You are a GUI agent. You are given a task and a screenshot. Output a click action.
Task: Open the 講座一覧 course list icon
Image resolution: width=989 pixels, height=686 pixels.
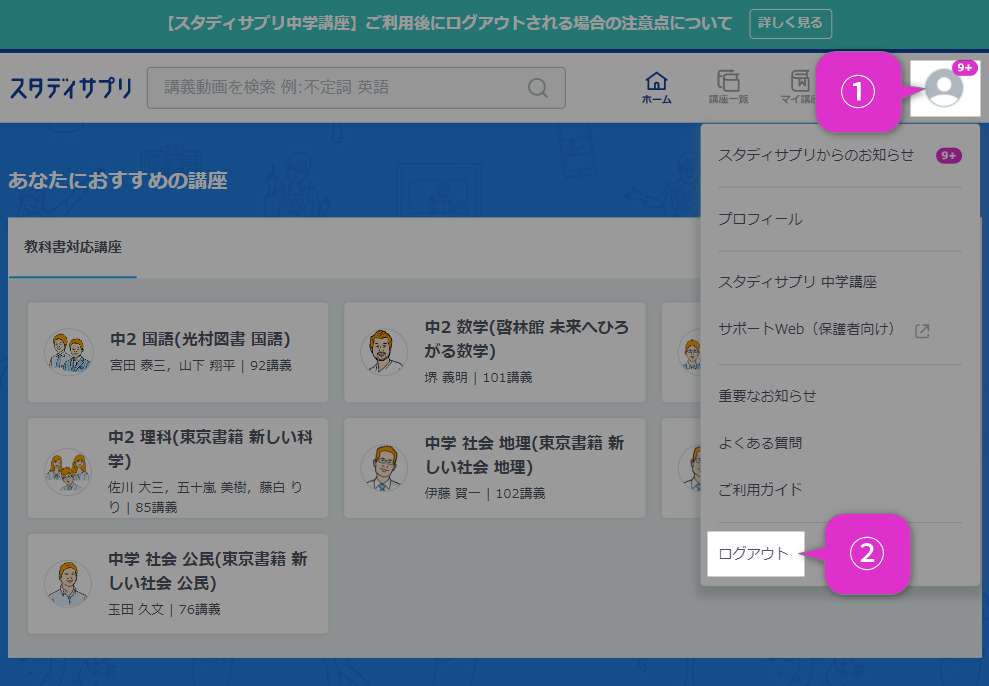coord(728,87)
